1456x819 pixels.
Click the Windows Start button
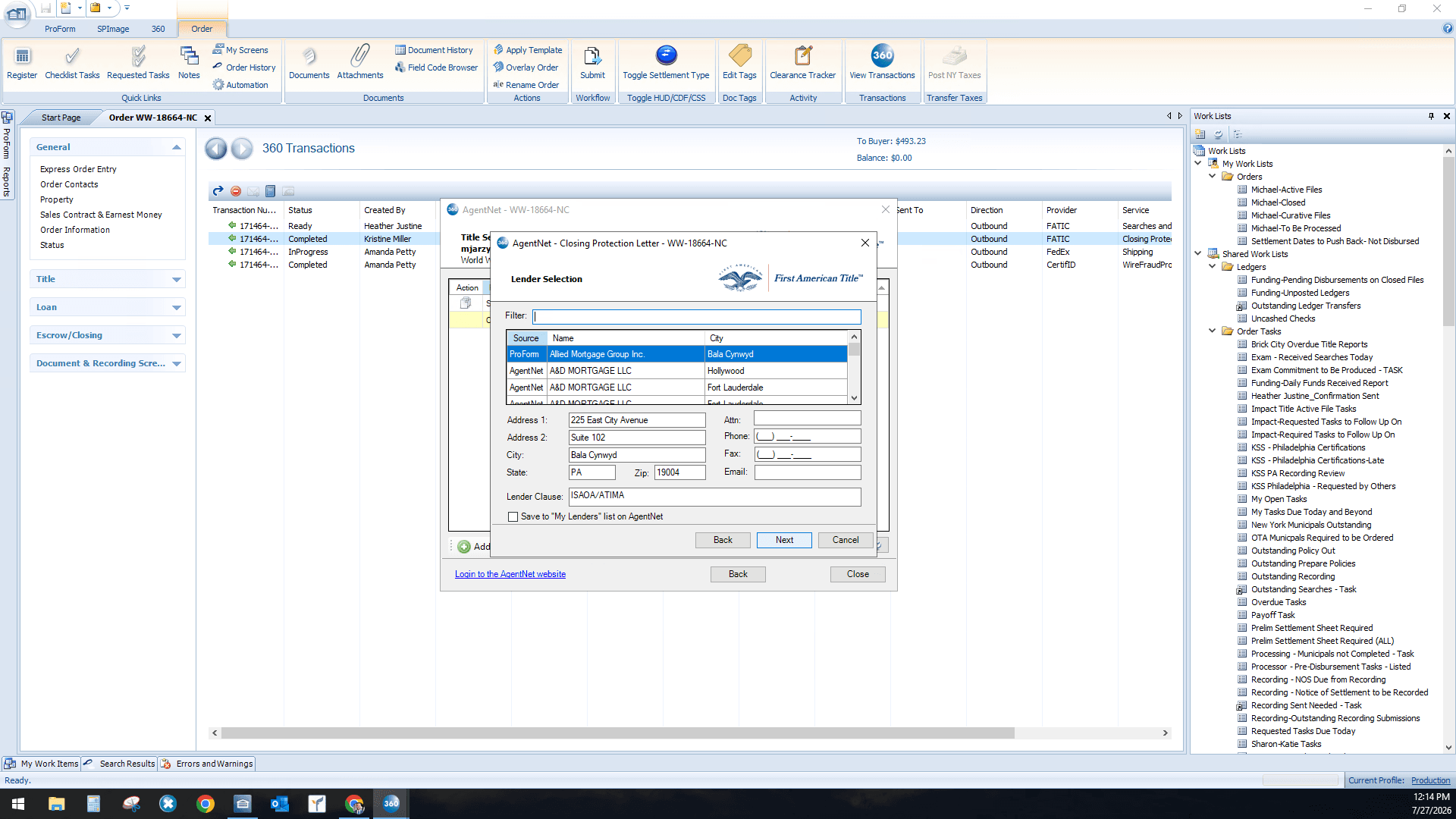pos(18,804)
